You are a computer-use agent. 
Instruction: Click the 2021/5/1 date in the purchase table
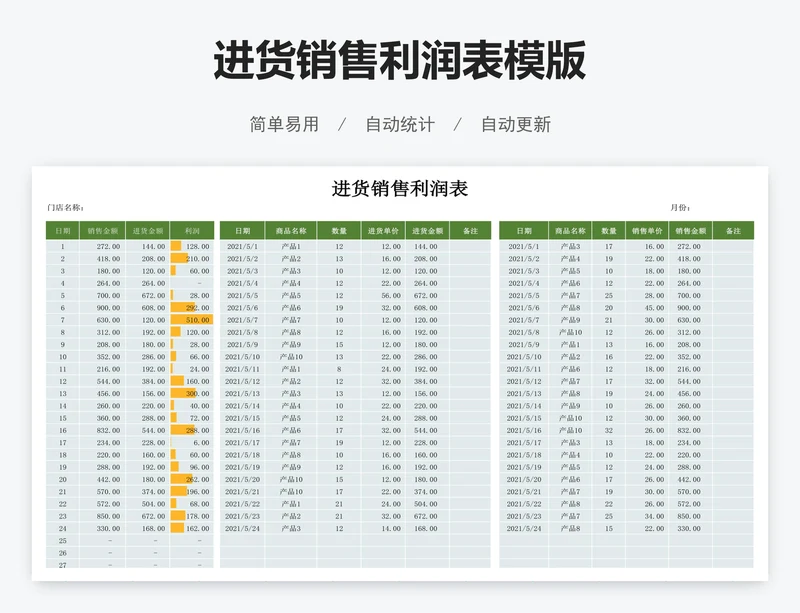tap(242, 247)
